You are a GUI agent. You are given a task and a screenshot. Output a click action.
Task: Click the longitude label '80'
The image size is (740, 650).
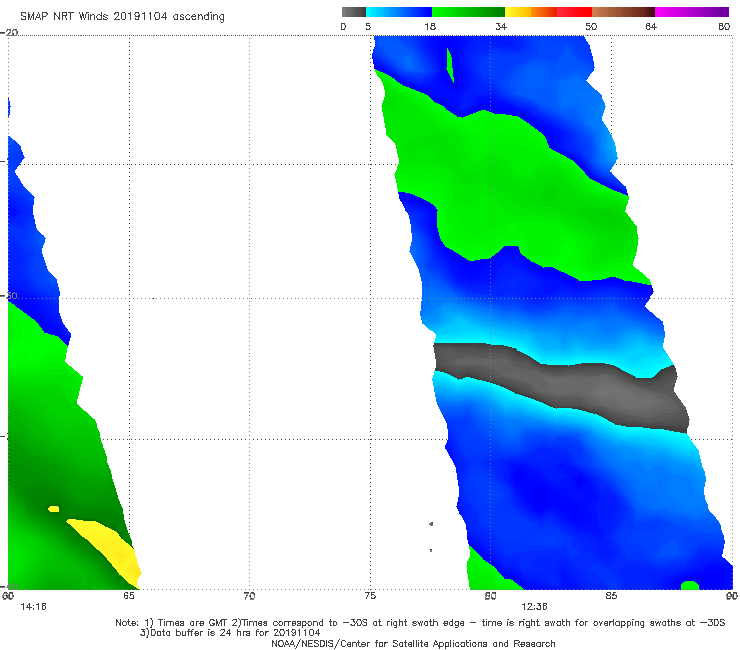pyautogui.click(x=490, y=596)
